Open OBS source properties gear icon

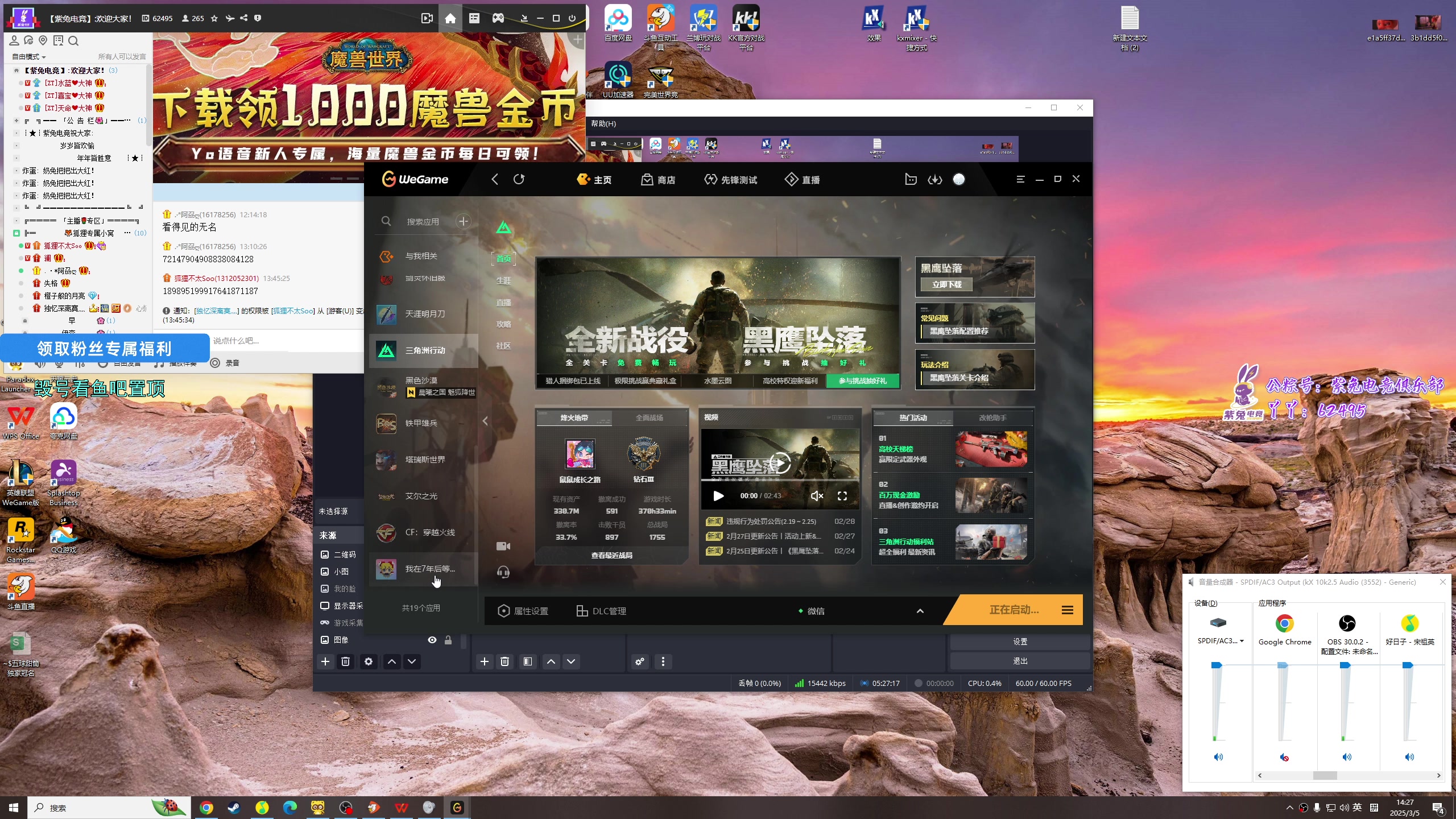(369, 661)
